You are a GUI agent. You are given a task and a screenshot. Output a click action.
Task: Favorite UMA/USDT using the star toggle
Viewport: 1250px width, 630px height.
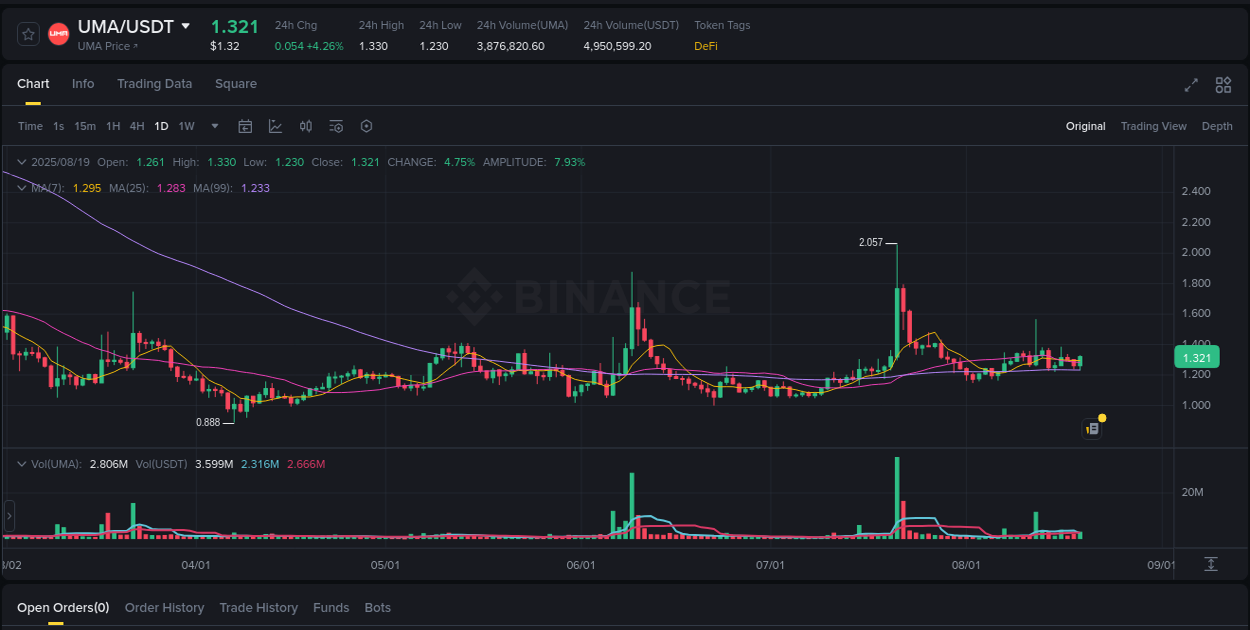click(x=27, y=33)
